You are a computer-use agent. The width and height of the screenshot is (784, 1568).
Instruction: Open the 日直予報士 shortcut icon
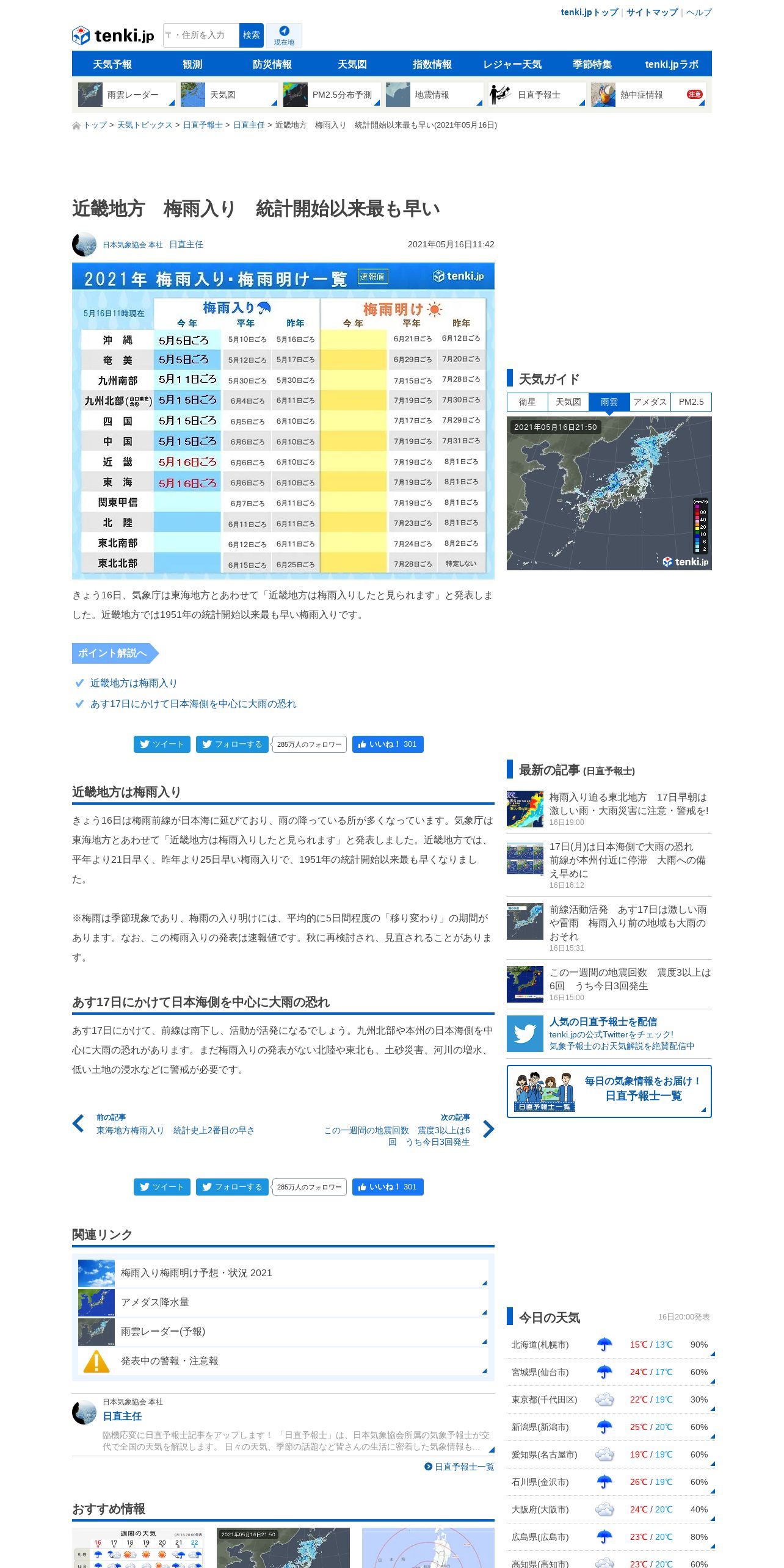pos(501,95)
